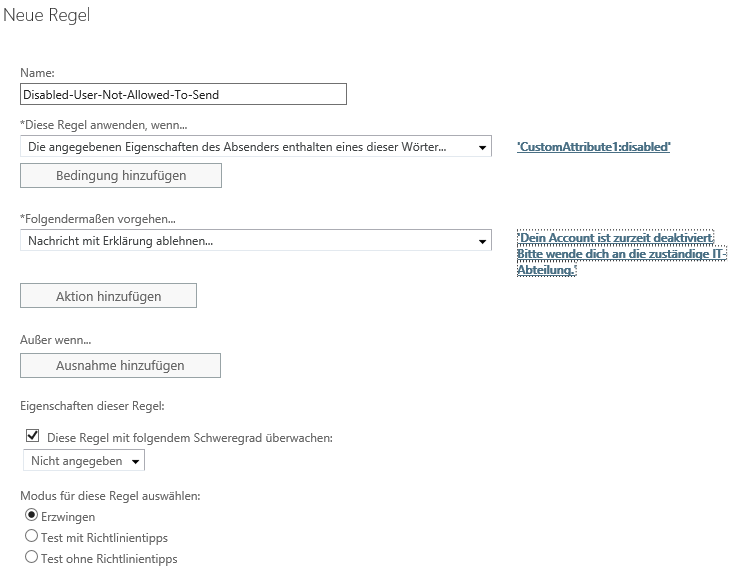Click the 'Diese Regel mit folgendem Schweregrad überwachen' label text
This screenshot has height=576, width=735.
[x=190, y=438]
